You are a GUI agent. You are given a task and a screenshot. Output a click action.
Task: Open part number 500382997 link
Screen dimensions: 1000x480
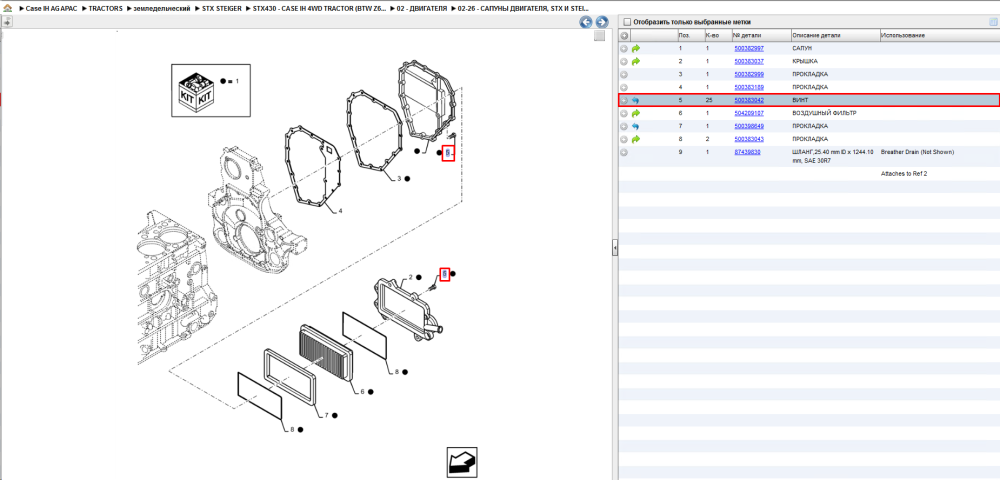[x=749, y=48]
